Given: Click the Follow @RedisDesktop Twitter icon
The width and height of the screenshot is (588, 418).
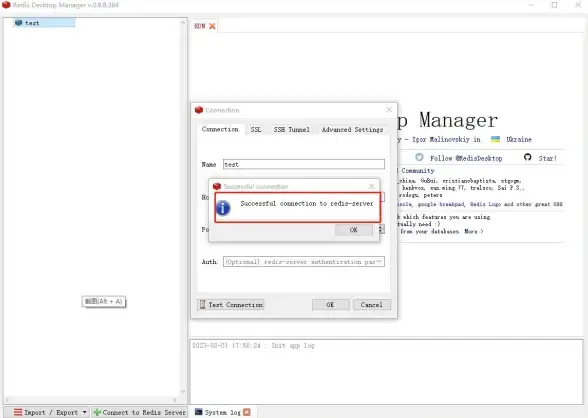Looking at the screenshot, I should point(419,157).
